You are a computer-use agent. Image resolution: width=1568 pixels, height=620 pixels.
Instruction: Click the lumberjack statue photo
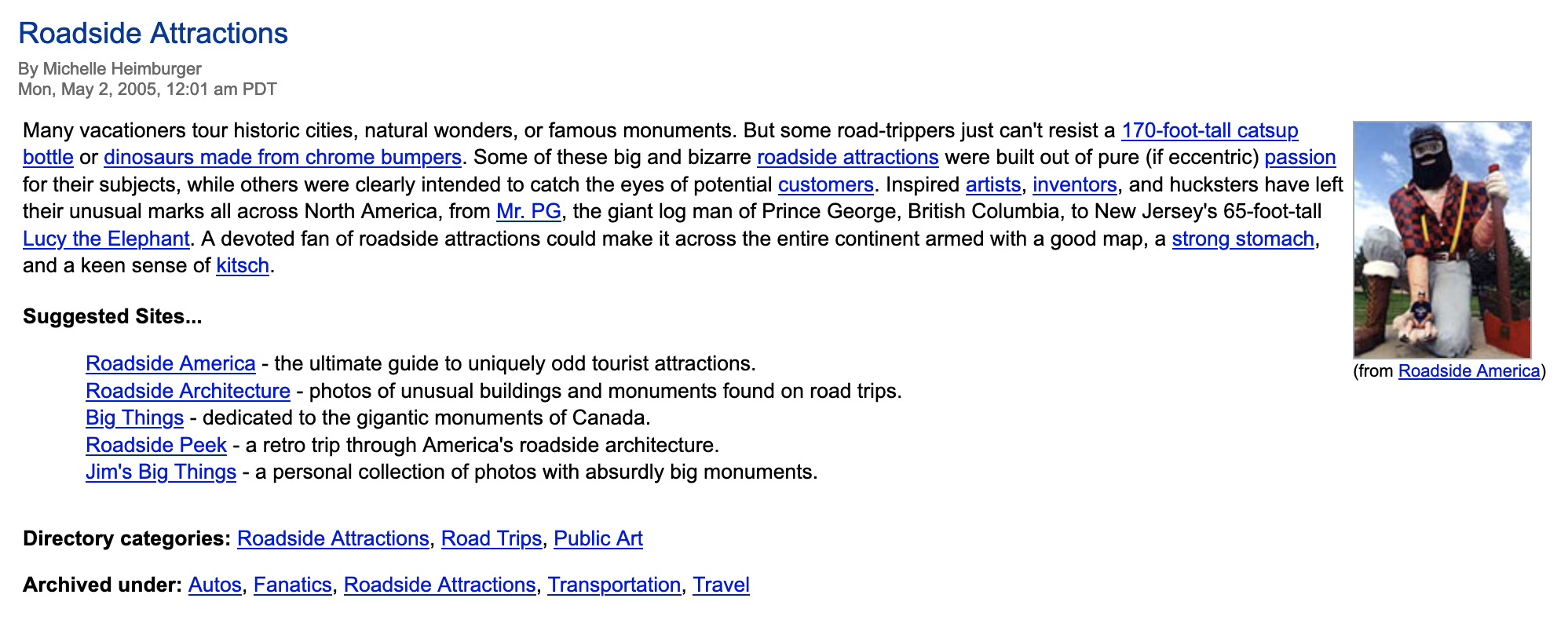coord(1442,239)
